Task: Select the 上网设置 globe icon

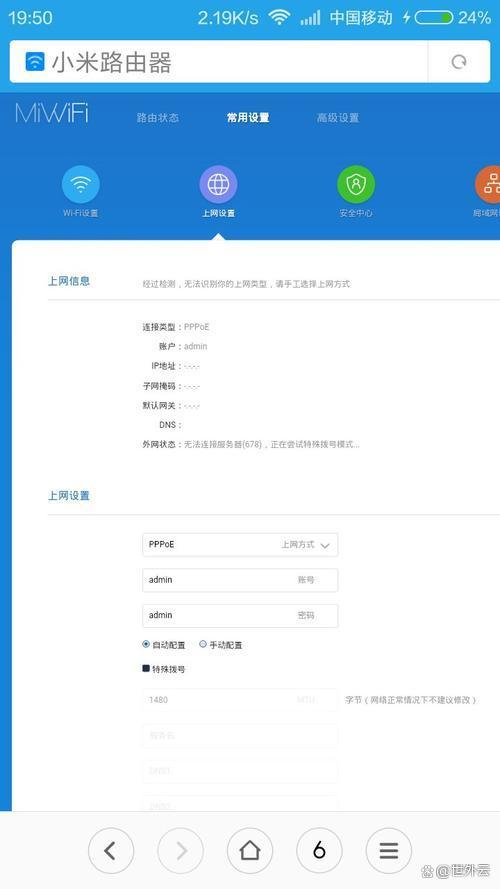Action: click(x=218, y=184)
